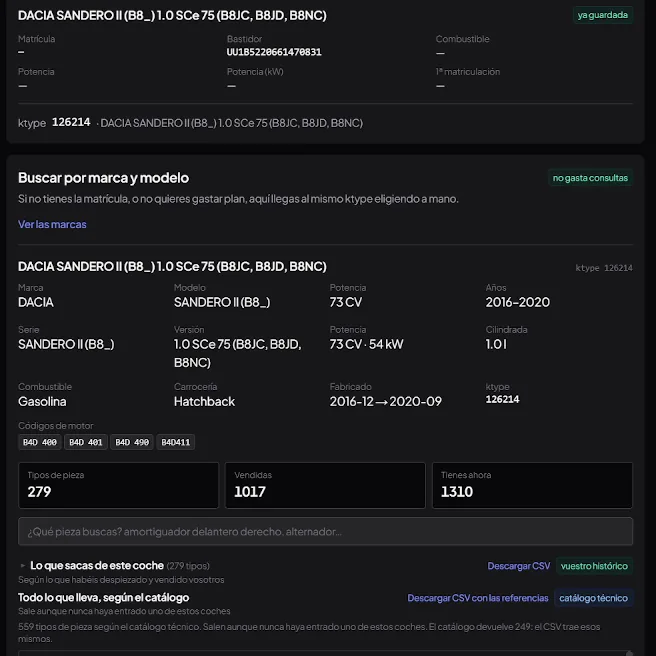Image resolution: width=656 pixels, height=656 pixels.
Task: Select engine code chip 'B4D411'
Action: coord(176,442)
